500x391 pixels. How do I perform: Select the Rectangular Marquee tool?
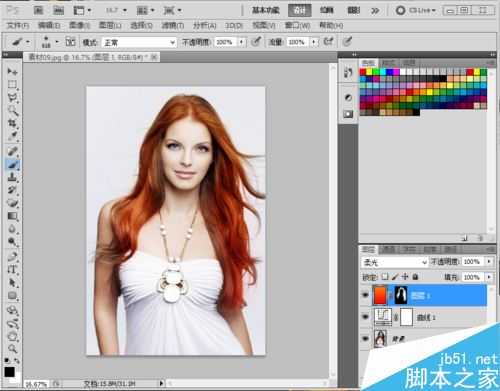(12, 84)
